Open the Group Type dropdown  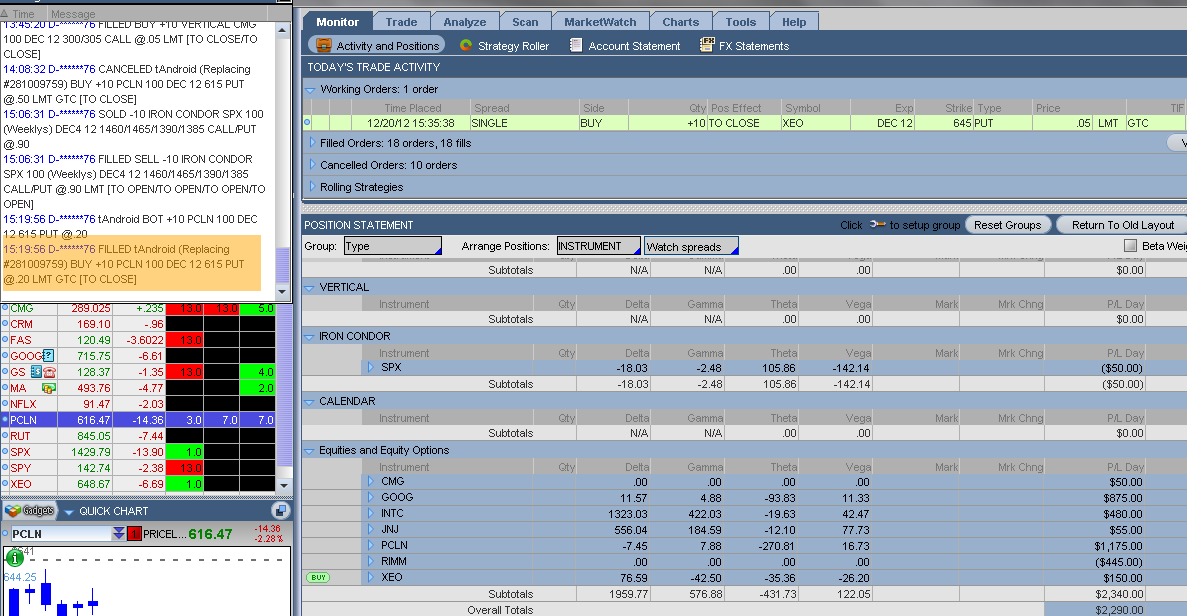tap(392, 246)
